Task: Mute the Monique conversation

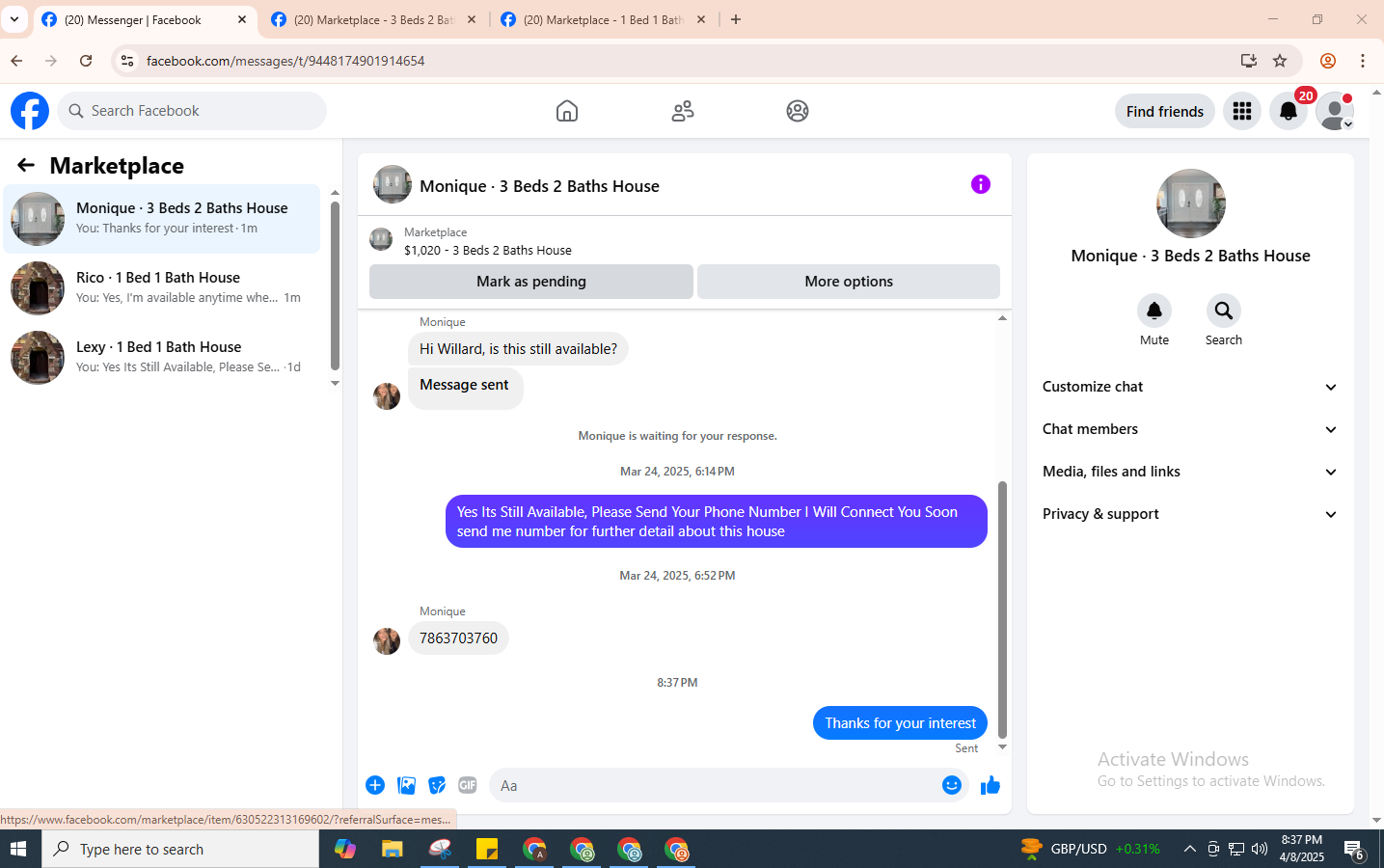Action: click(x=1154, y=311)
